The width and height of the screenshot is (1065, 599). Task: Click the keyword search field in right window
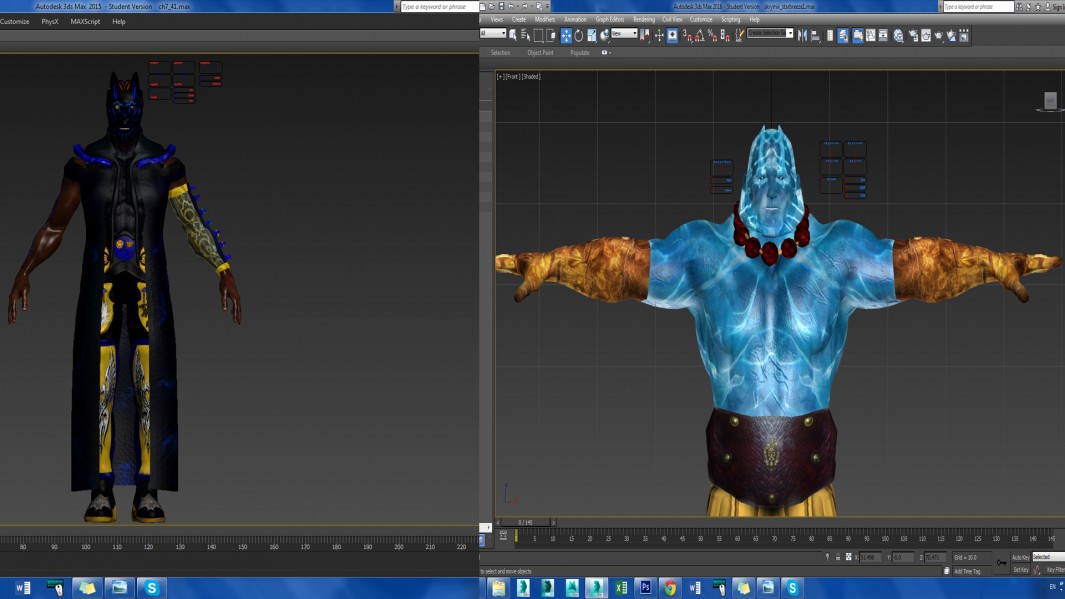[x=978, y=6]
